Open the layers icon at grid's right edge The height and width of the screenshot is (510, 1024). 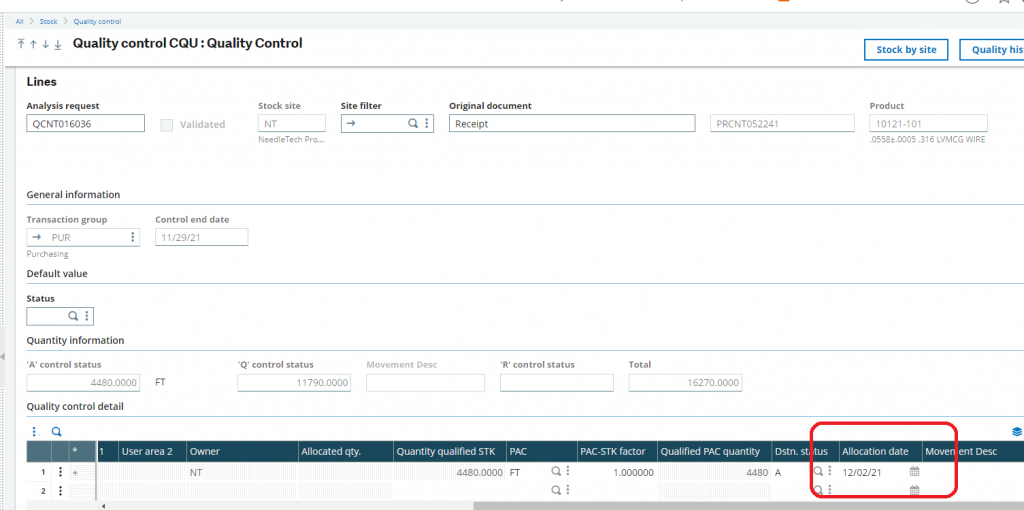tap(1017, 432)
